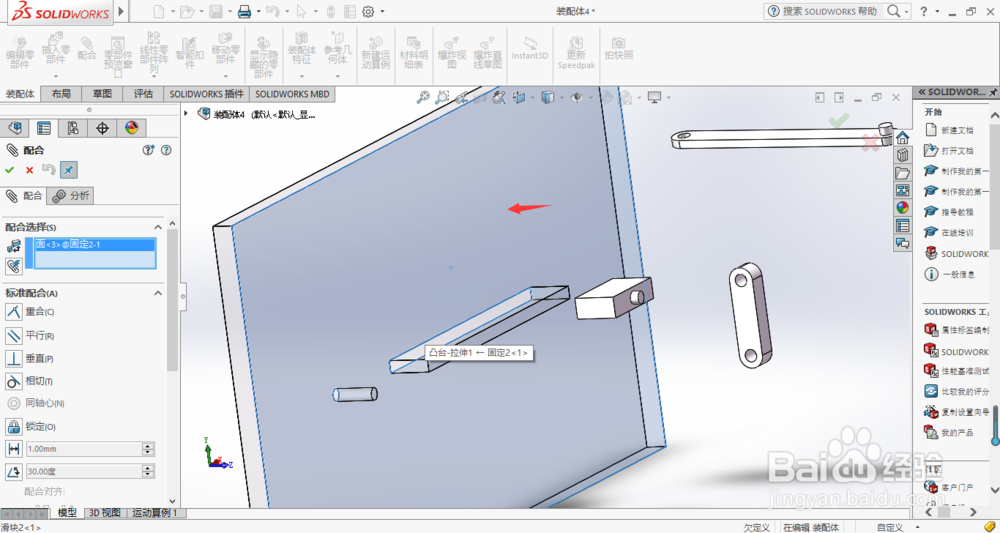Click the Zoom to Fit icon
The height and width of the screenshot is (533, 1000).
coord(423,97)
